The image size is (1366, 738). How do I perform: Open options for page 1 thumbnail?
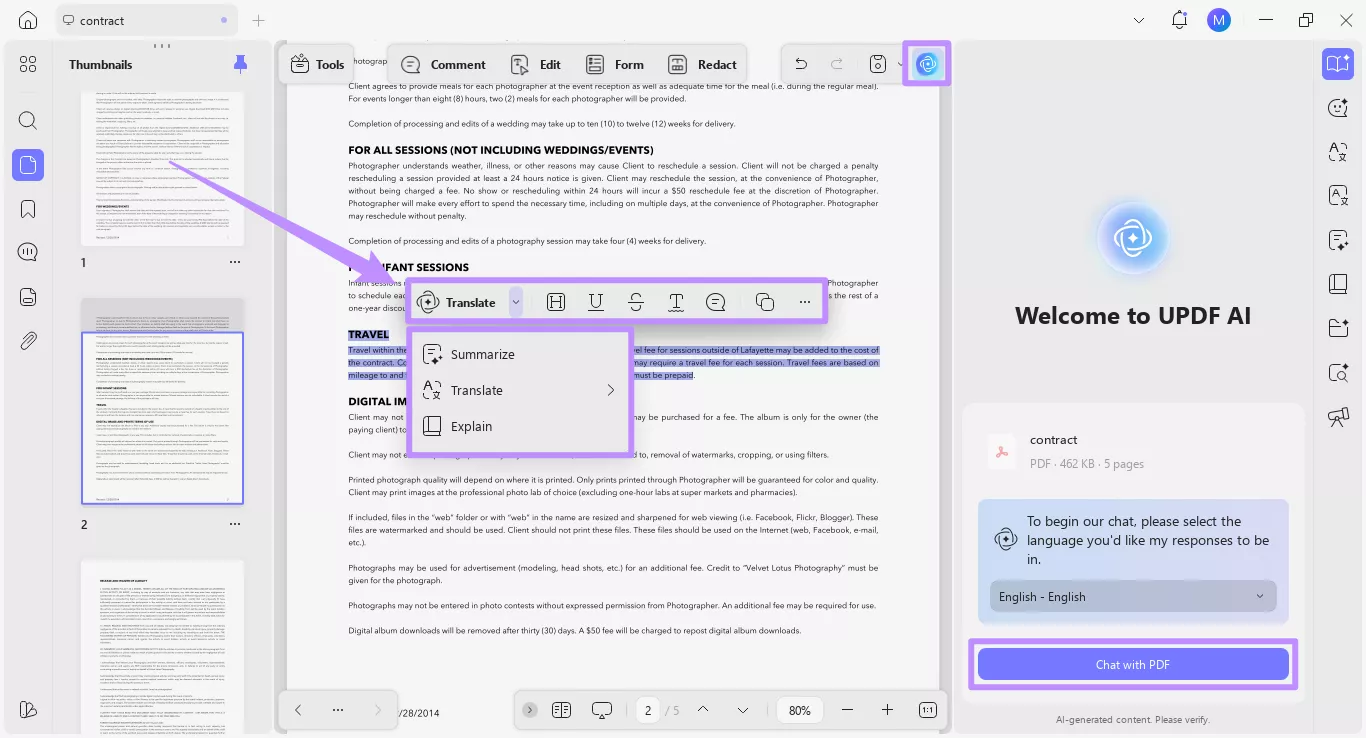click(x=235, y=262)
